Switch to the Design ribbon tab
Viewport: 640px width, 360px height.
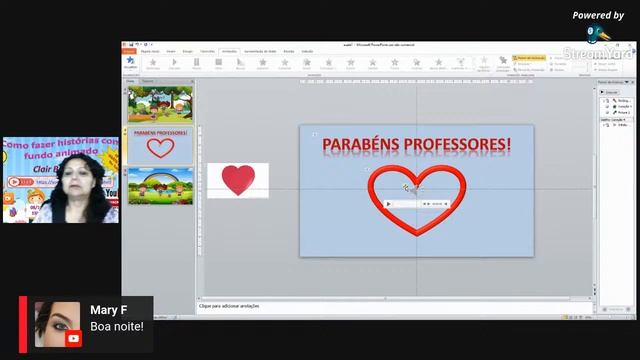point(187,51)
